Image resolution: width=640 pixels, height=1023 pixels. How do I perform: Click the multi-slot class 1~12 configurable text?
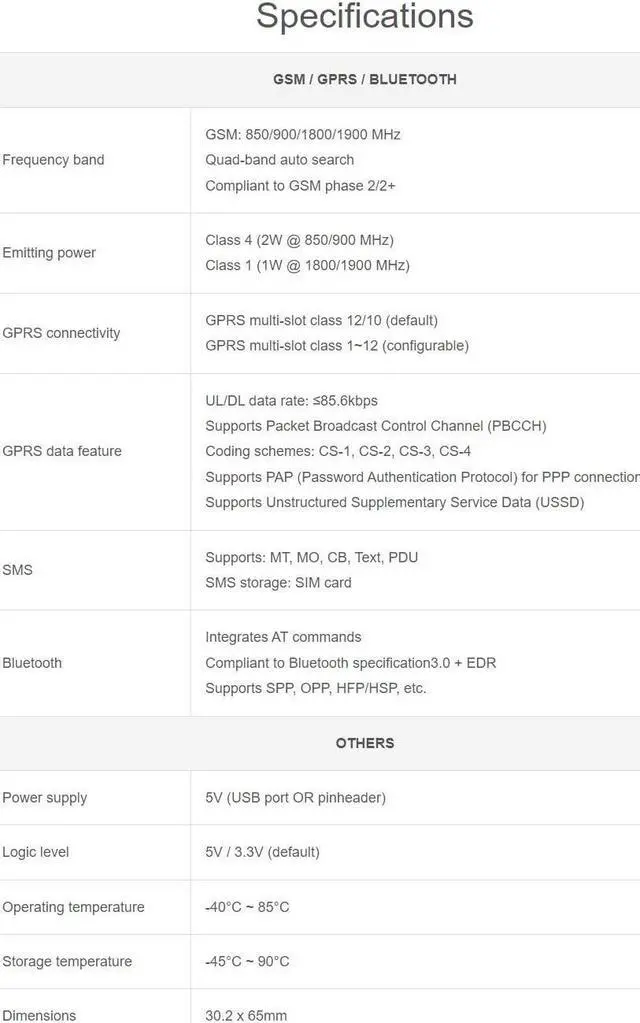(x=336, y=346)
